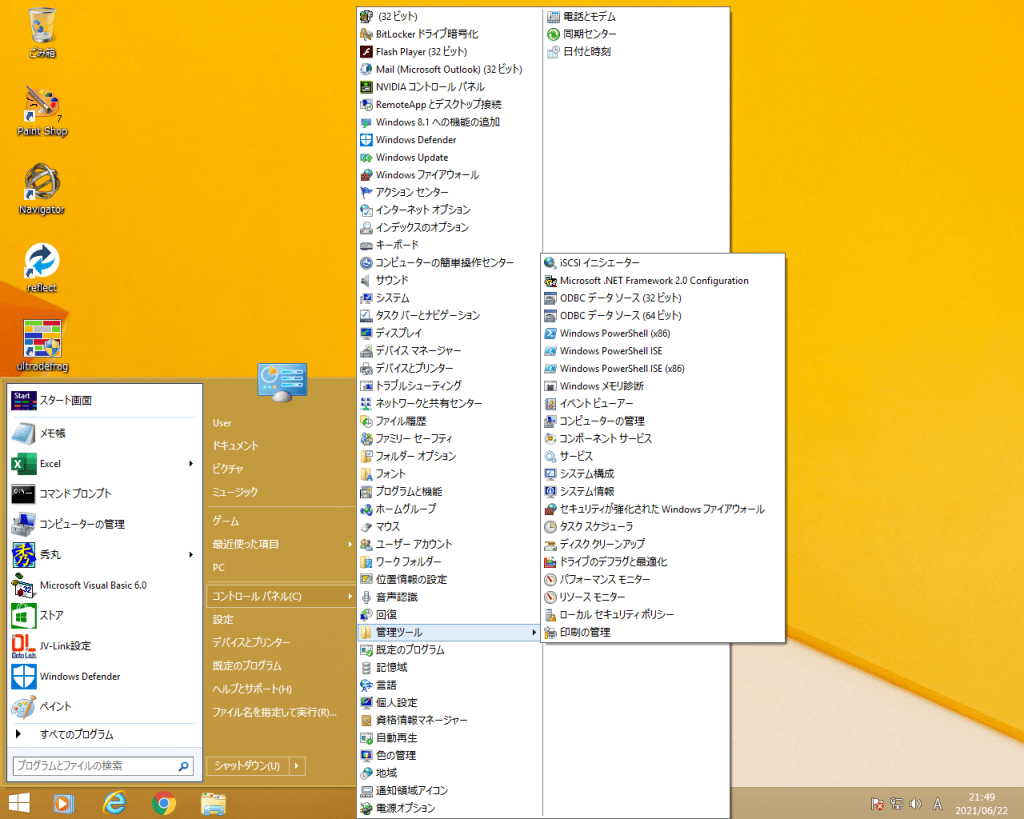Open 電源オプション entry
1024x819 pixels.
pos(449,808)
